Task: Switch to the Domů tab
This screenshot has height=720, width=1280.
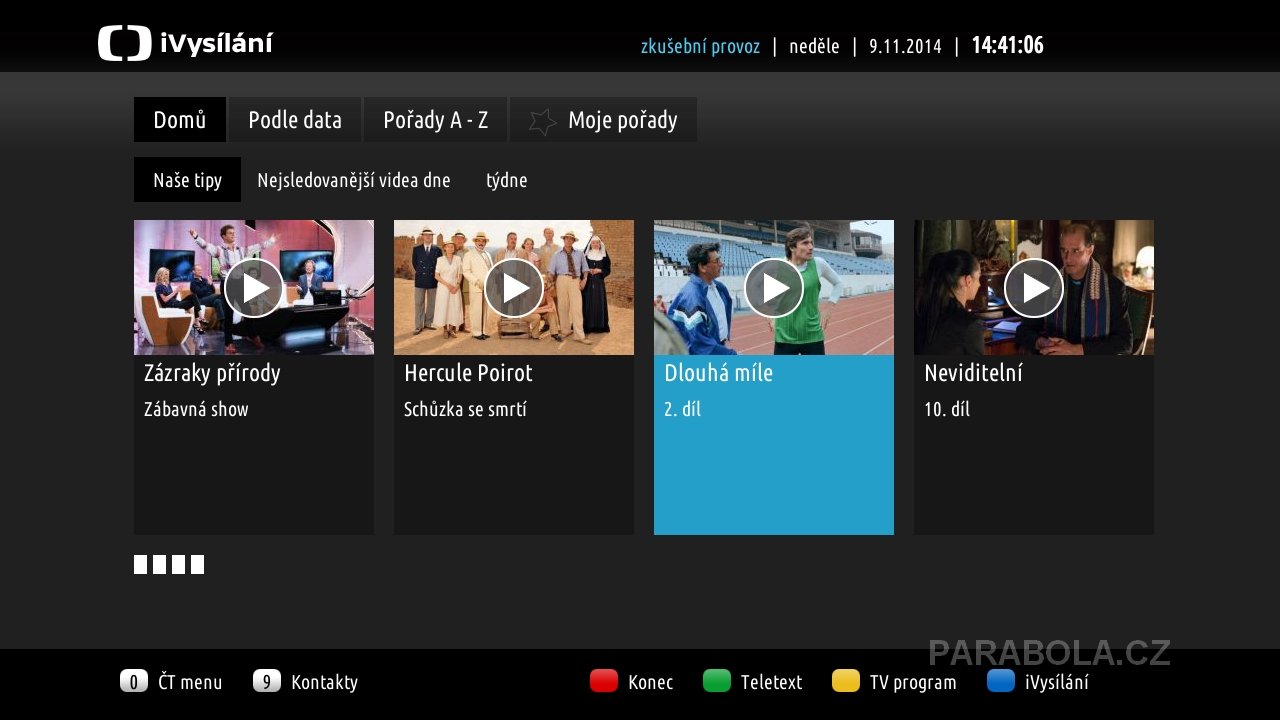Action: click(x=180, y=120)
